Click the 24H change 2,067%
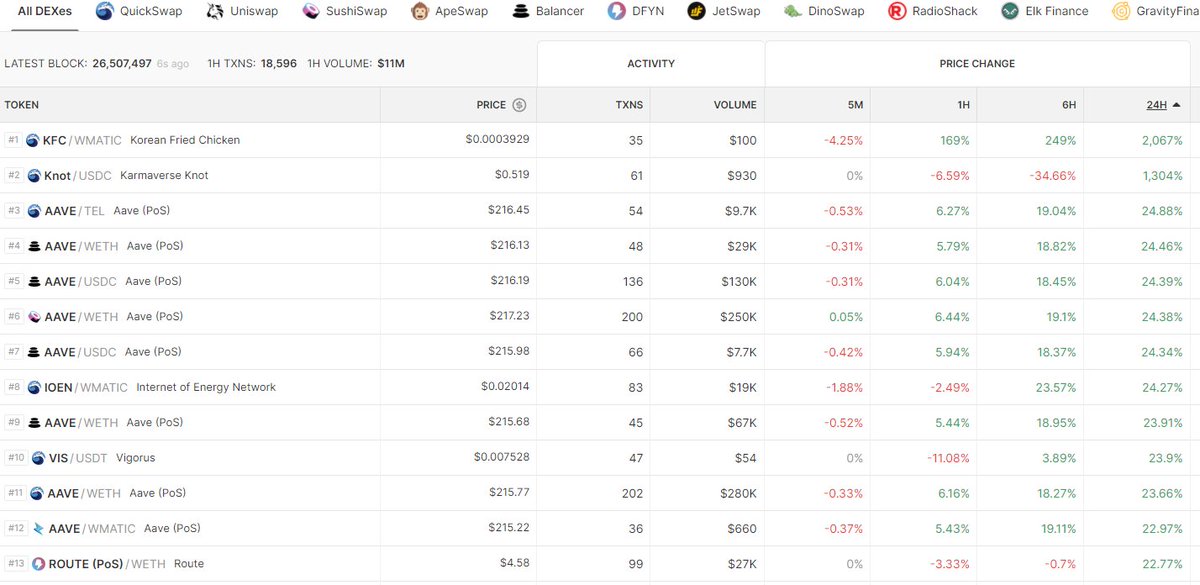This screenshot has width=1200, height=585. point(1161,140)
